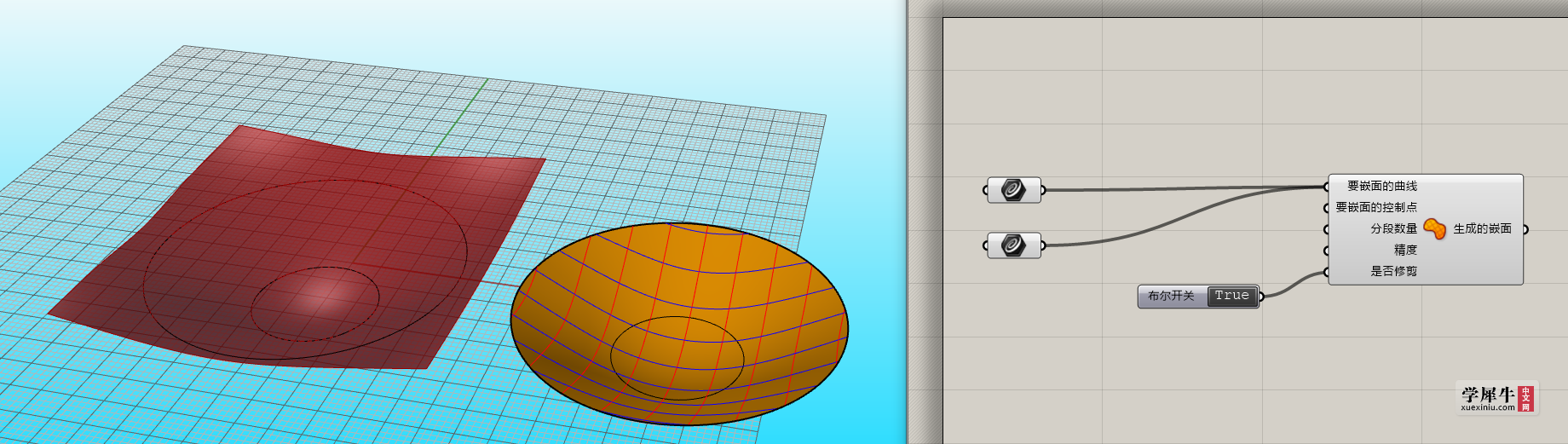This screenshot has width=1568, height=444.
Task: Toggle the 布尔开关 True value
Action: [1232, 296]
